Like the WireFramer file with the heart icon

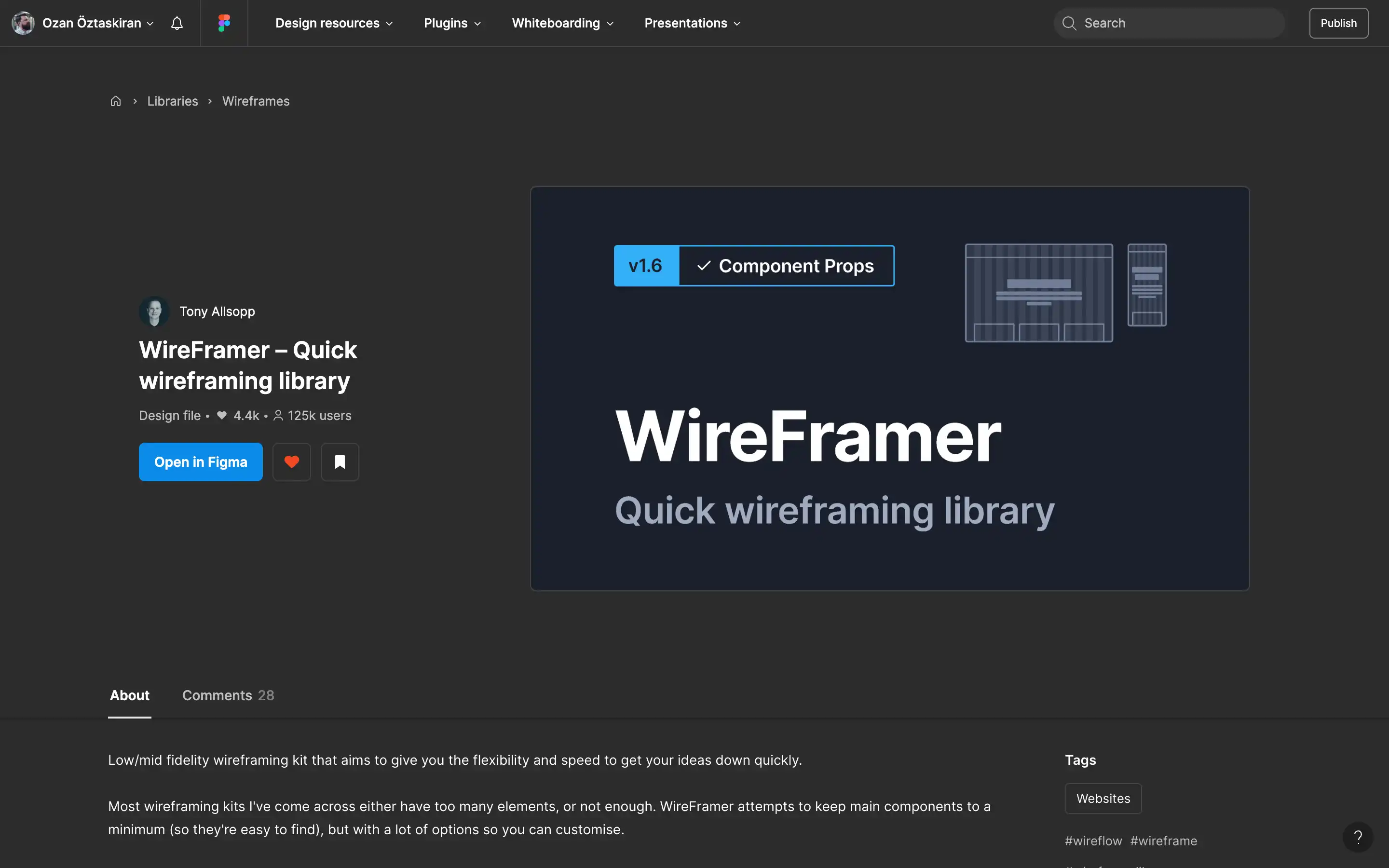point(292,461)
